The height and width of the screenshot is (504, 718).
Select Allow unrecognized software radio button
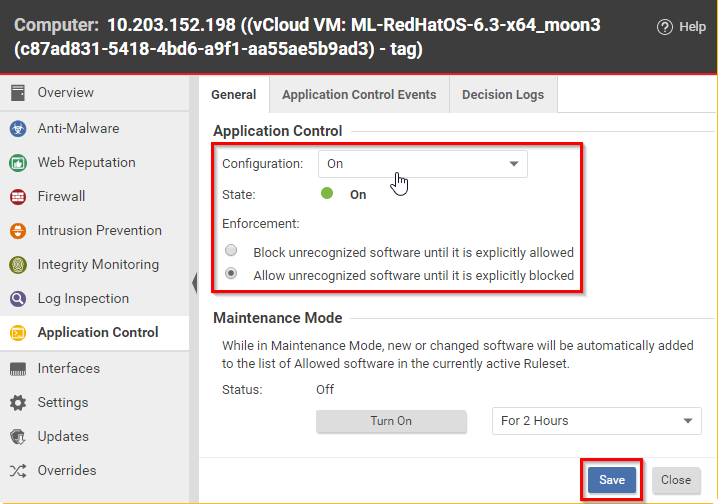tap(231, 273)
